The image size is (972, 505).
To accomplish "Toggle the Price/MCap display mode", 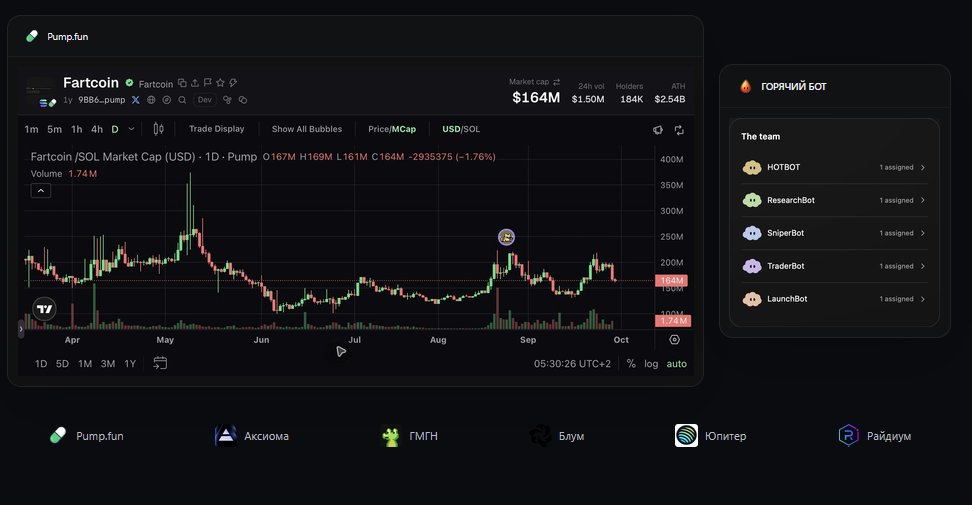I will [392, 129].
